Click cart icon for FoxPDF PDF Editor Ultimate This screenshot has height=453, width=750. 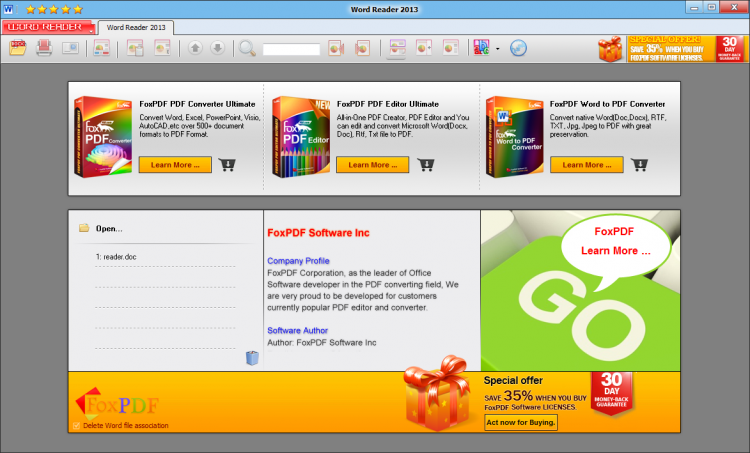tap(426, 165)
